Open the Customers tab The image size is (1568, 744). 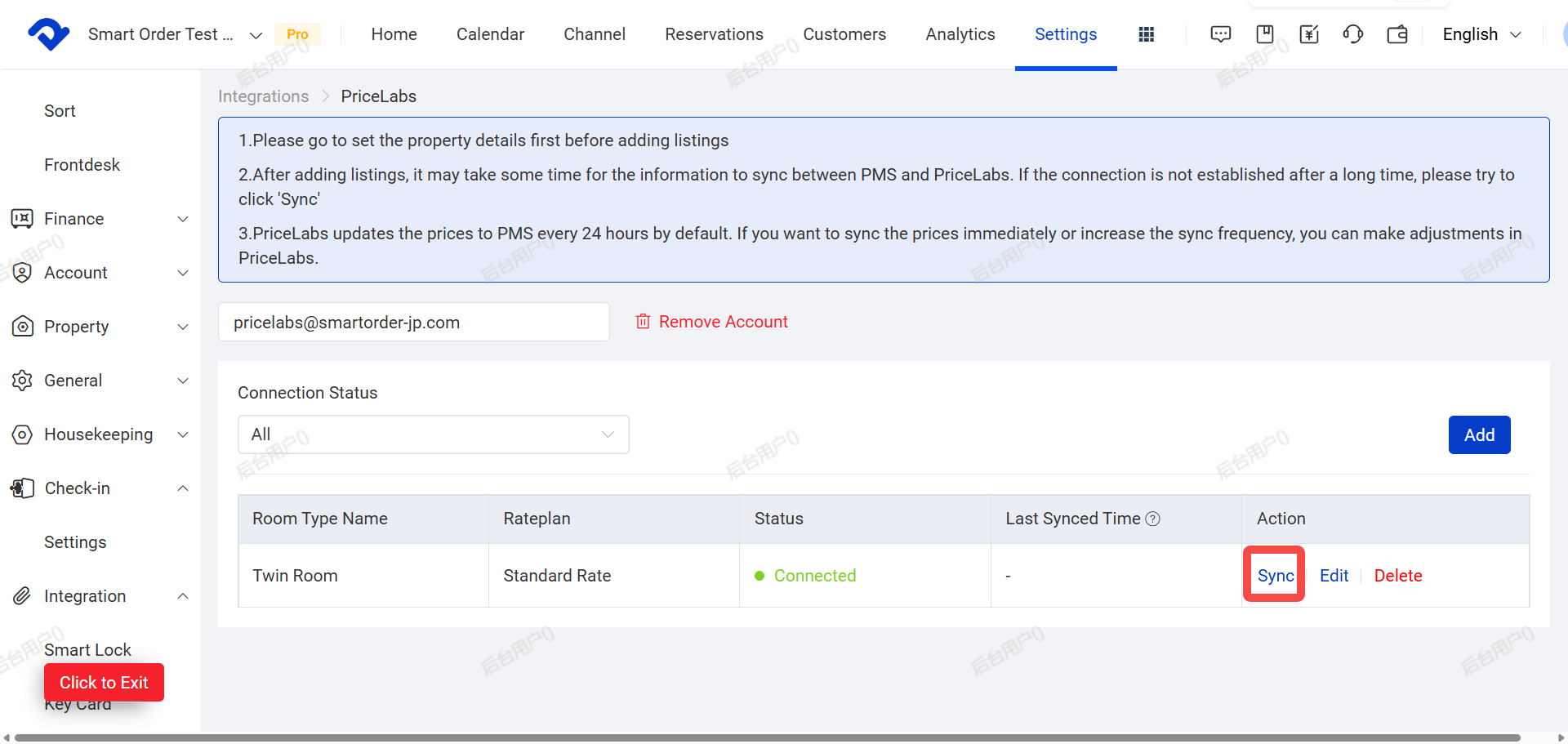click(x=844, y=34)
